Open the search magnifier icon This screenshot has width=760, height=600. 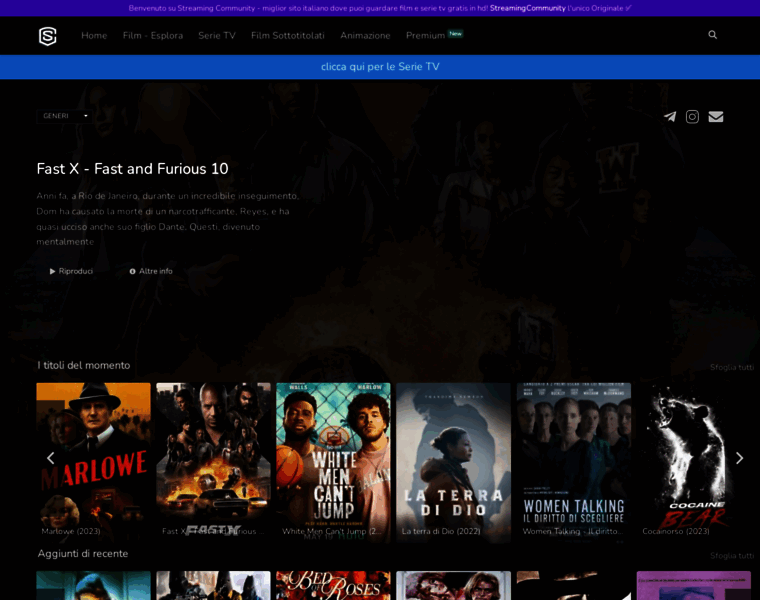[712, 35]
